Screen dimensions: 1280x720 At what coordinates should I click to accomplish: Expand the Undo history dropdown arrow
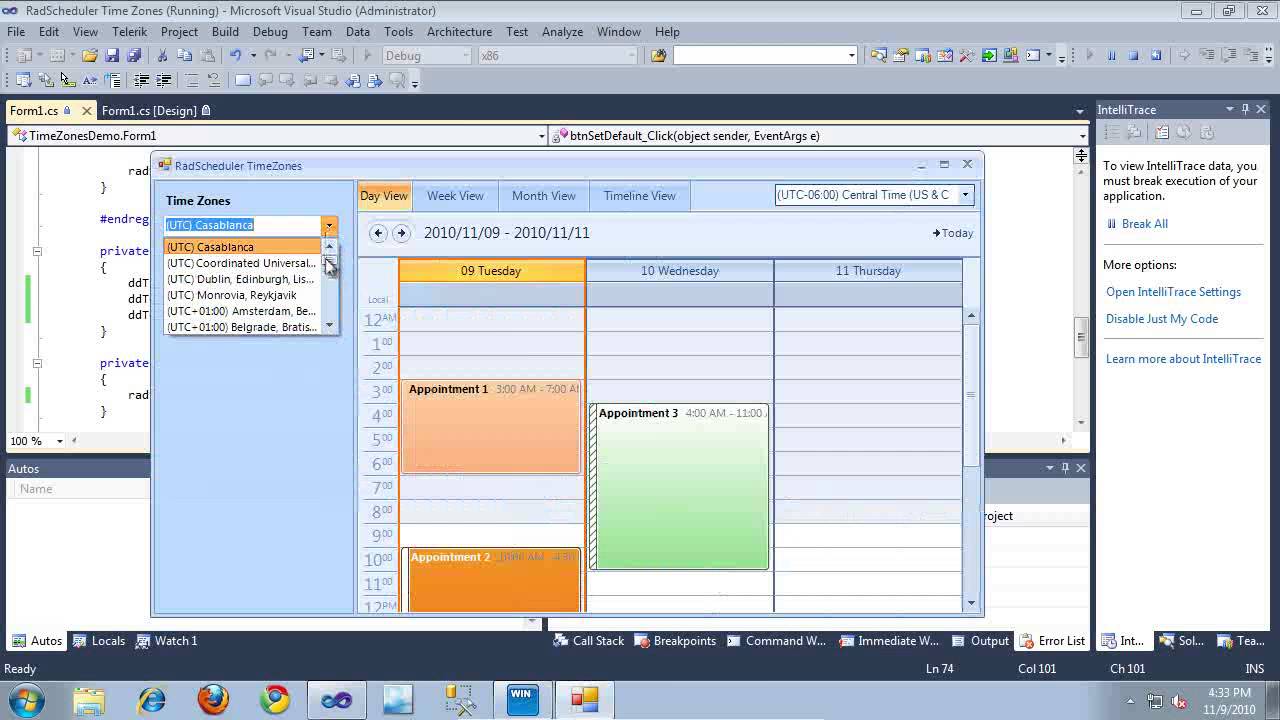(253, 56)
